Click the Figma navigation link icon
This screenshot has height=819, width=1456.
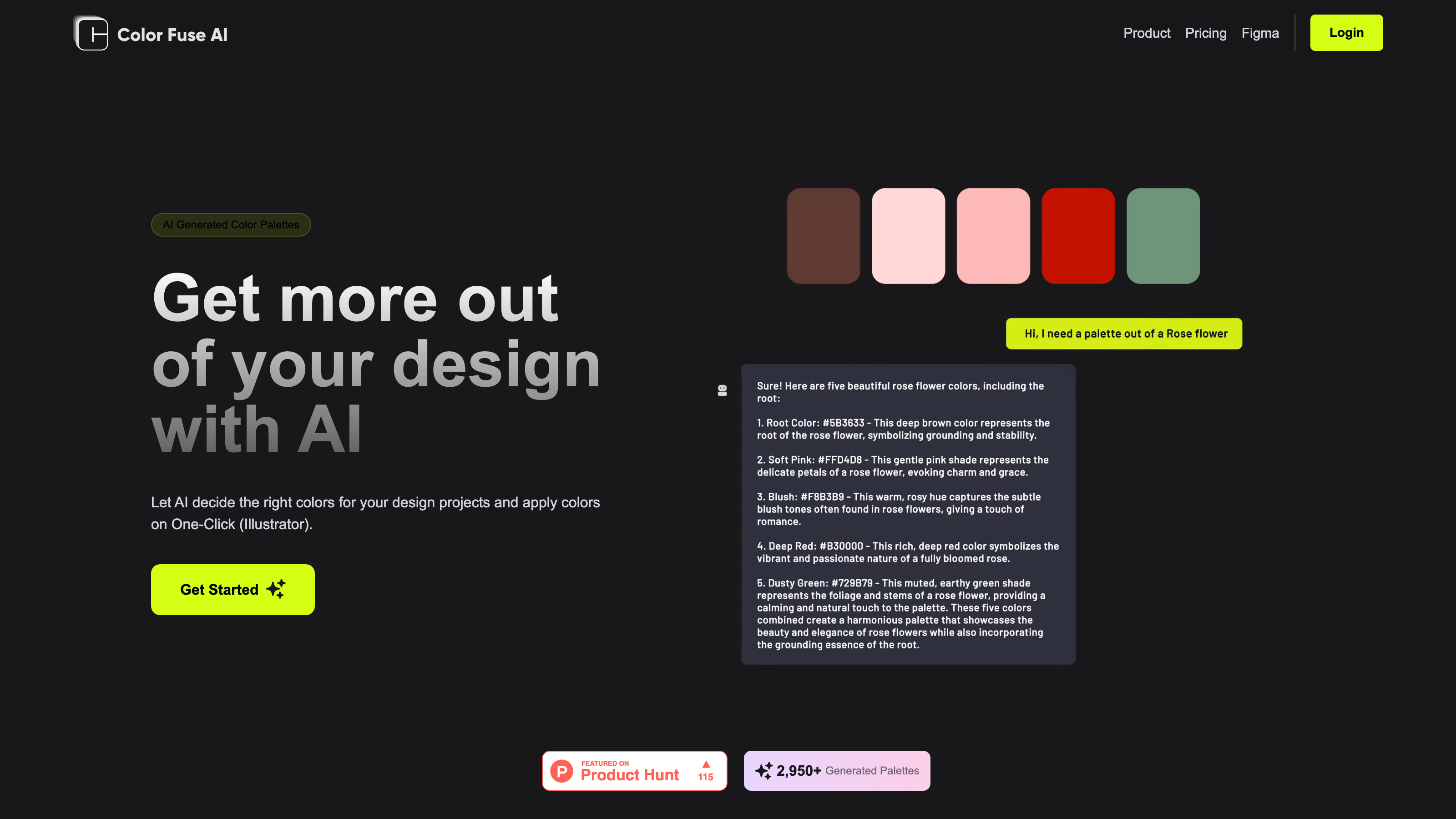point(1260,33)
